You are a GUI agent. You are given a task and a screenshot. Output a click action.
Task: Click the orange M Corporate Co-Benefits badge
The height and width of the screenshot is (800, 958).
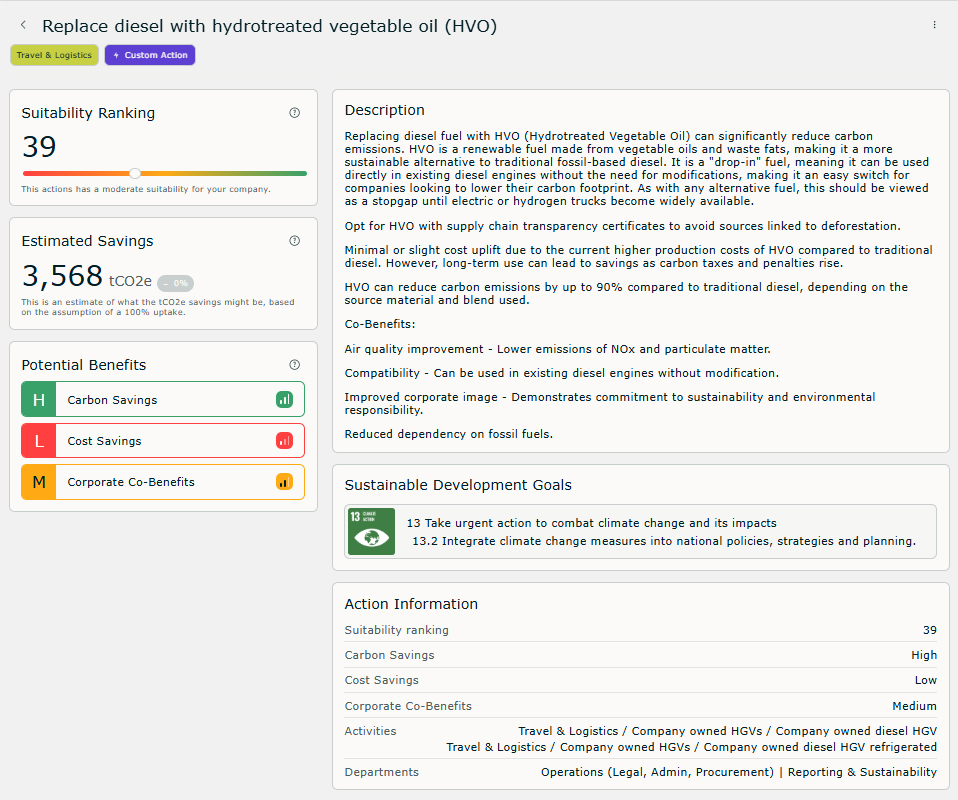39,482
